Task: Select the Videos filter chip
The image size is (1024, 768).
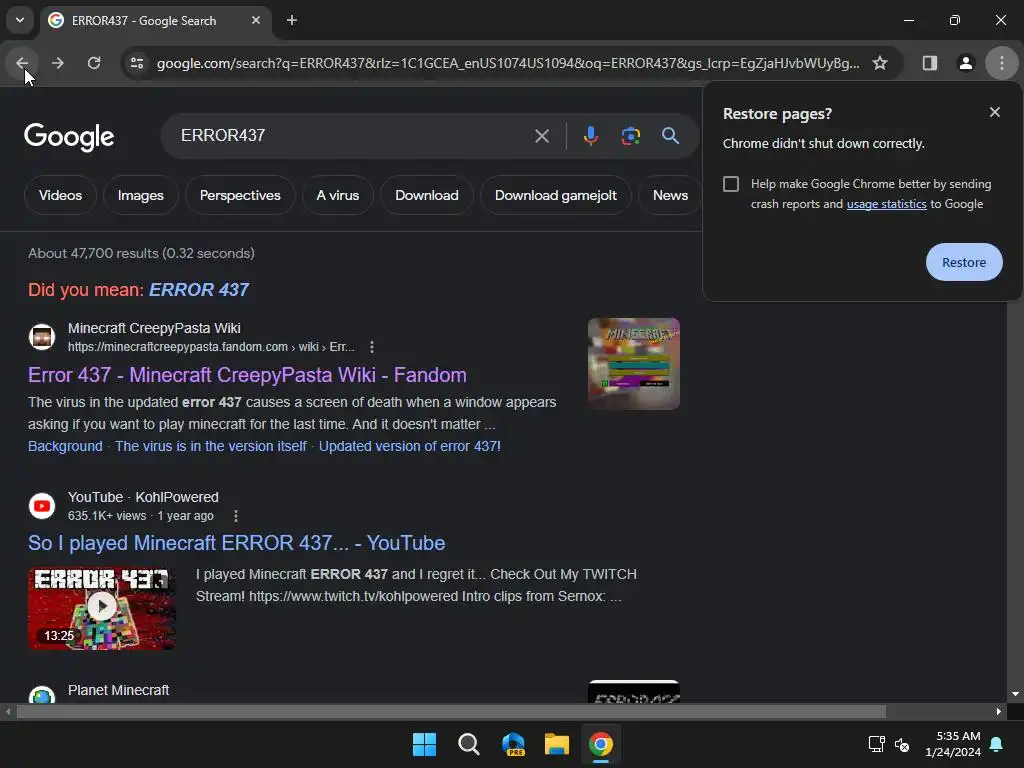Action: (60, 195)
